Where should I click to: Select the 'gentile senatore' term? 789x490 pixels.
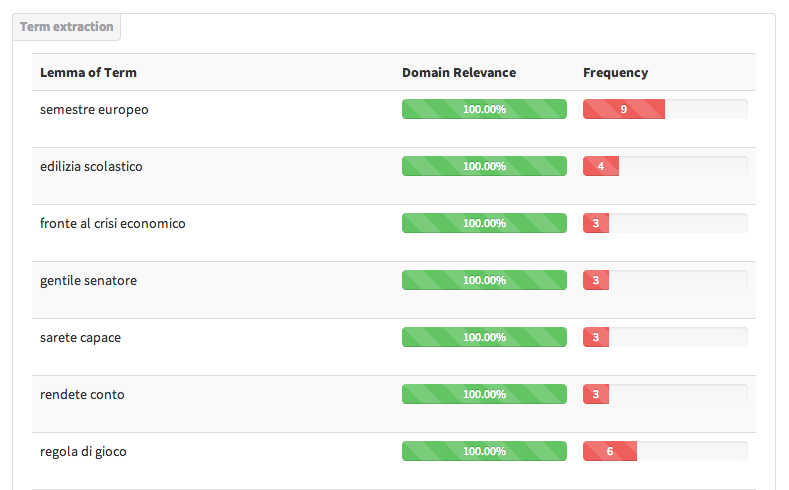tap(89, 281)
